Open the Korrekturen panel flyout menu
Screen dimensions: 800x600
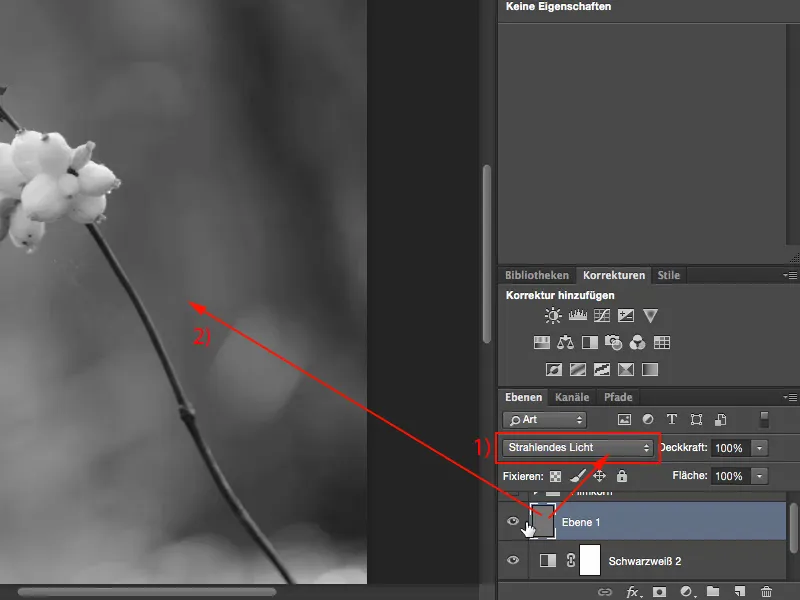click(790, 276)
